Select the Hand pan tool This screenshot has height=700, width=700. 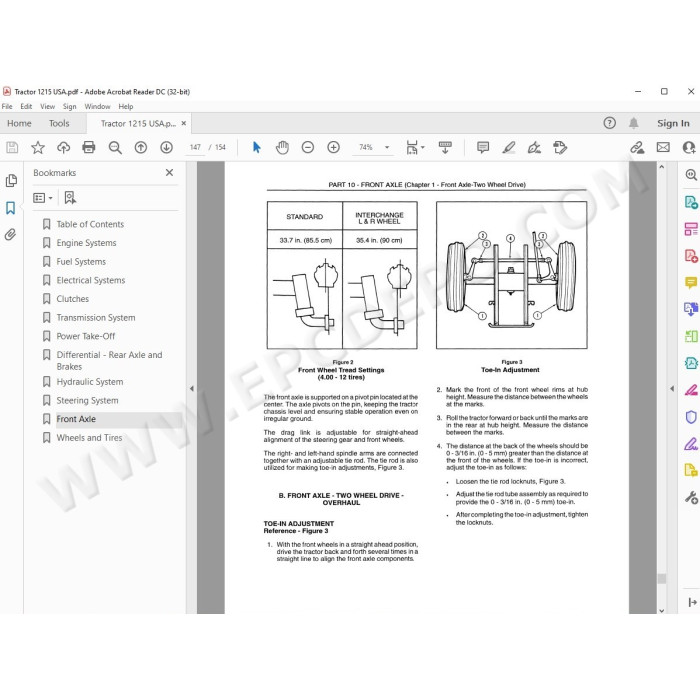[282, 147]
